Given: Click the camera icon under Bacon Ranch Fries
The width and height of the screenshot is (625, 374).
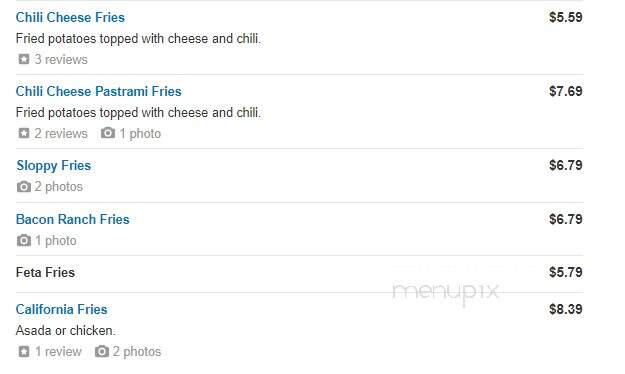Looking at the screenshot, I should tap(24, 240).
